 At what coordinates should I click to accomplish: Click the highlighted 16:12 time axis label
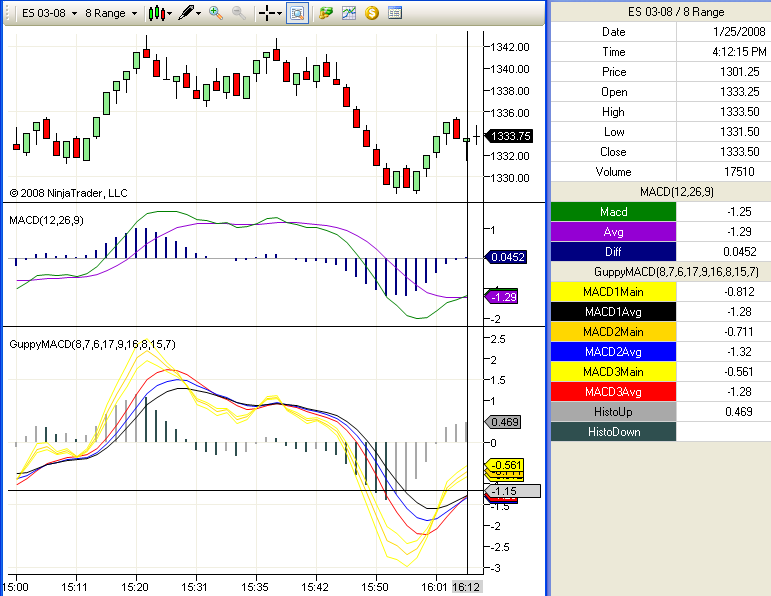pyautogui.click(x=466, y=587)
